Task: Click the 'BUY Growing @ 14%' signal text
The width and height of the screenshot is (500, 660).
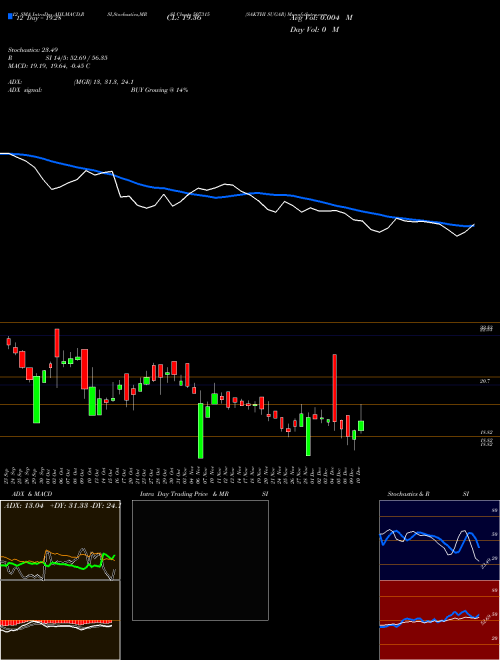Action: pyautogui.click(x=159, y=90)
